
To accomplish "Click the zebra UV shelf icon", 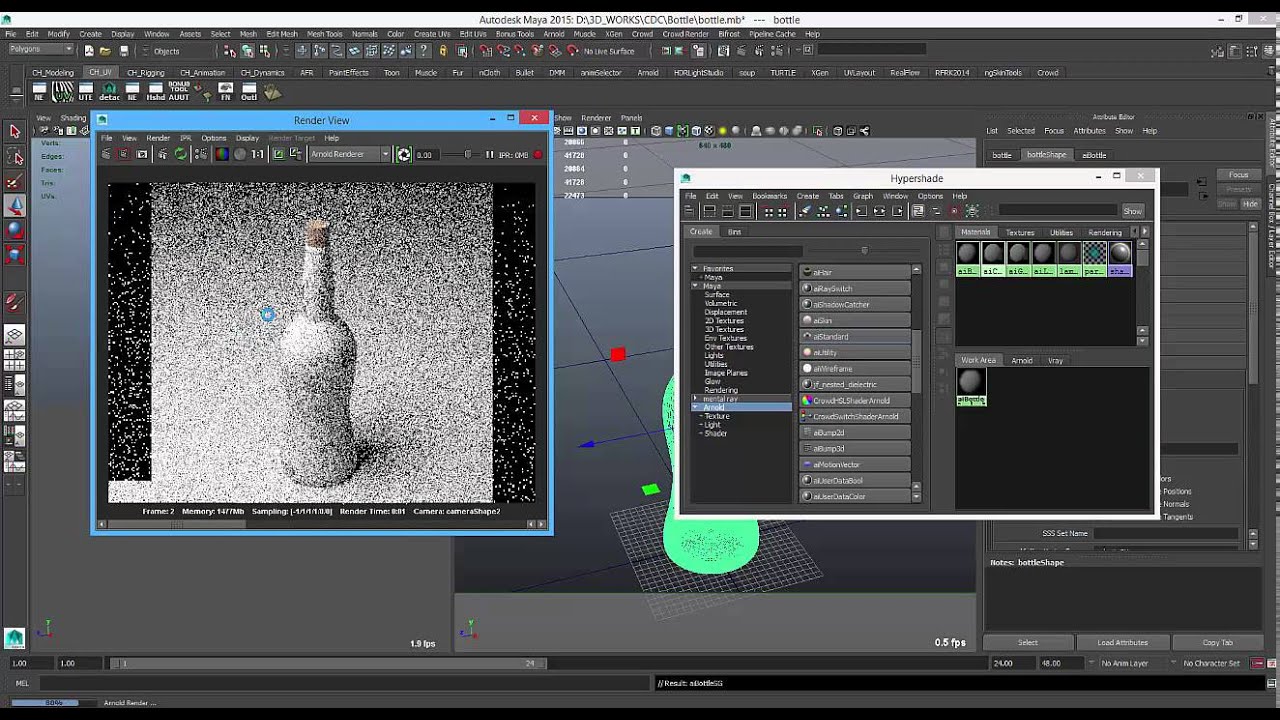I will tap(63, 91).
